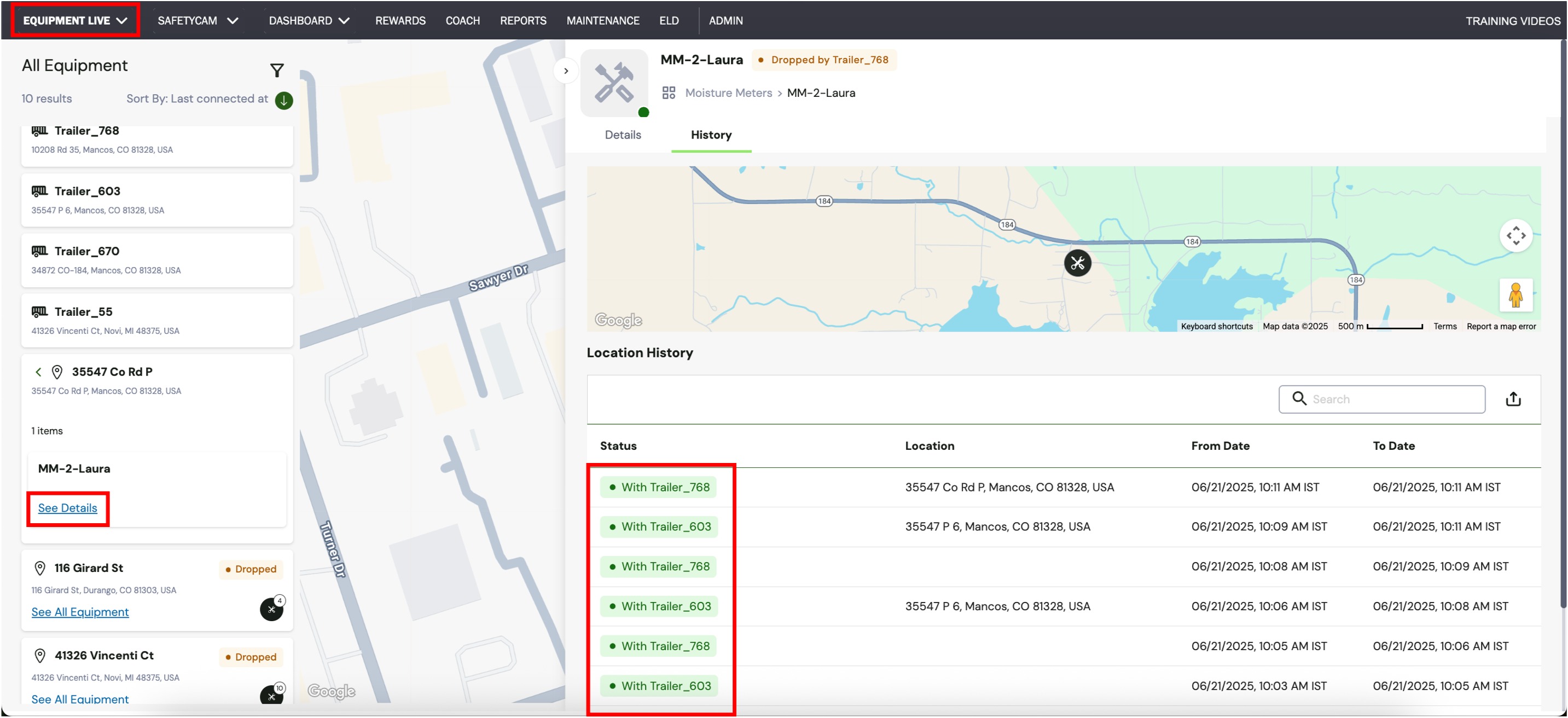Click the Dropped badge on 41326 Vincenti Ct

251,657
